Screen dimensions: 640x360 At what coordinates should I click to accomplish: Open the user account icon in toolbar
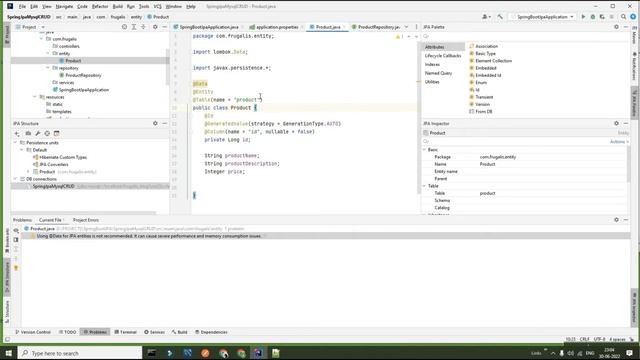click(x=485, y=17)
